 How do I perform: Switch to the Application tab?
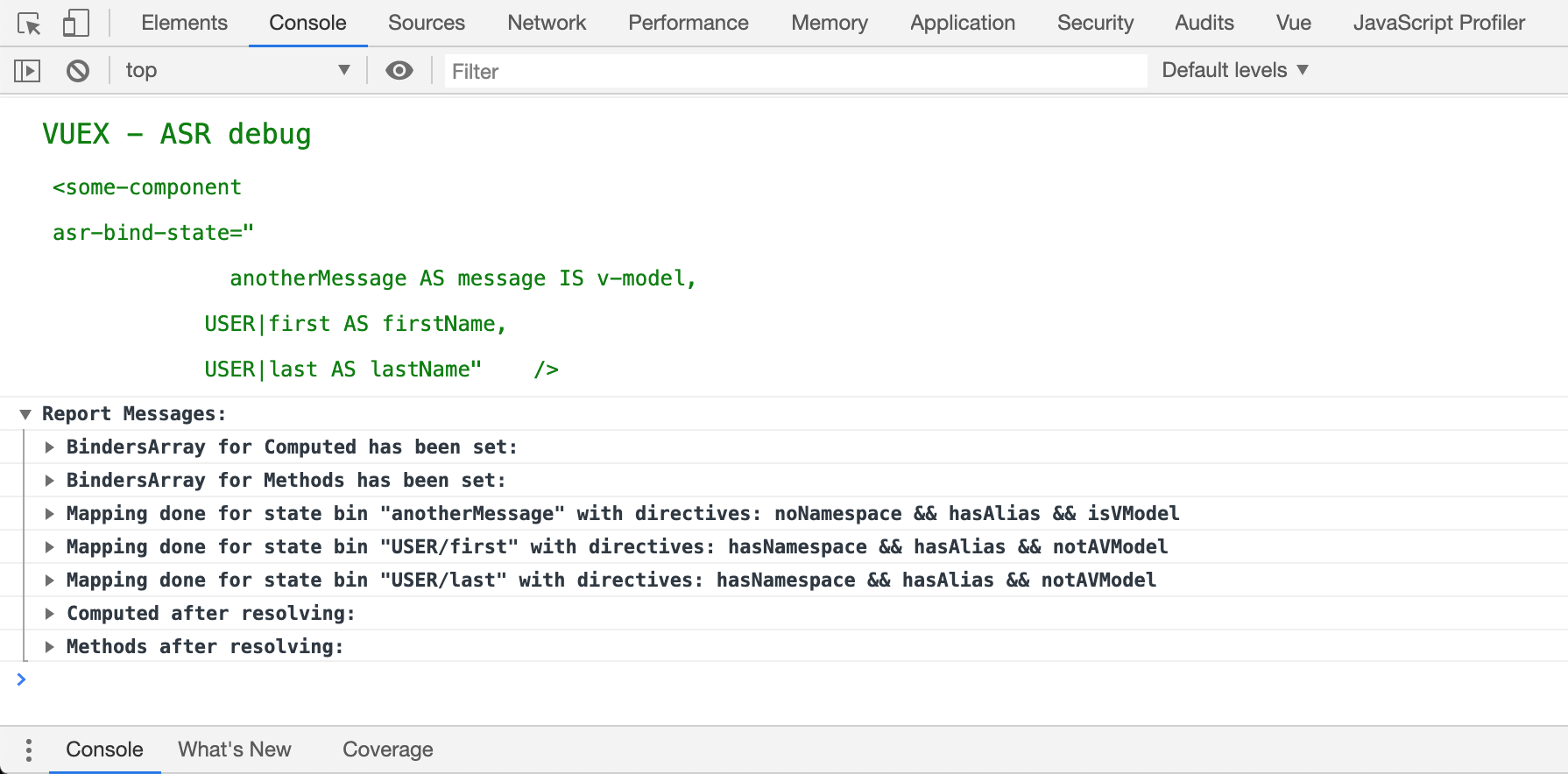963,23
